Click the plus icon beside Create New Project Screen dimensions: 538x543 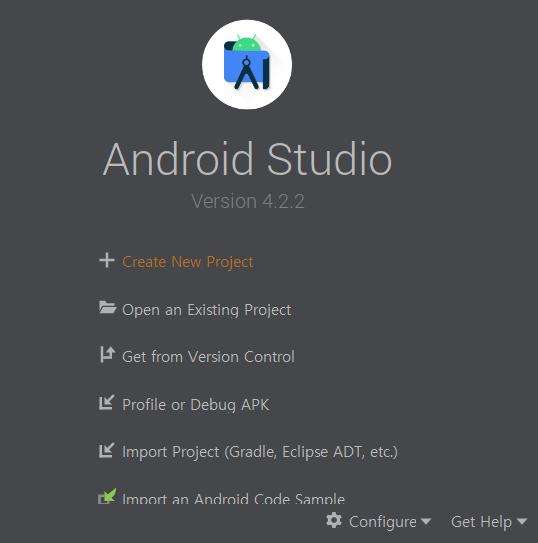(x=107, y=260)
